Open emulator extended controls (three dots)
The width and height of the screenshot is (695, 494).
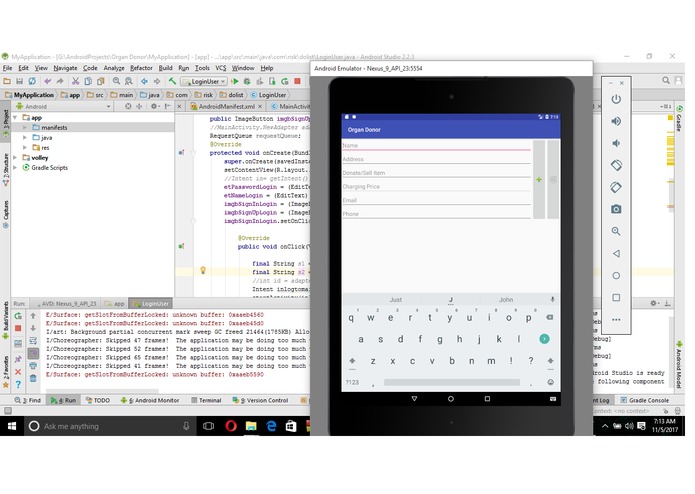pyautogui.click(x=616, y=319)
